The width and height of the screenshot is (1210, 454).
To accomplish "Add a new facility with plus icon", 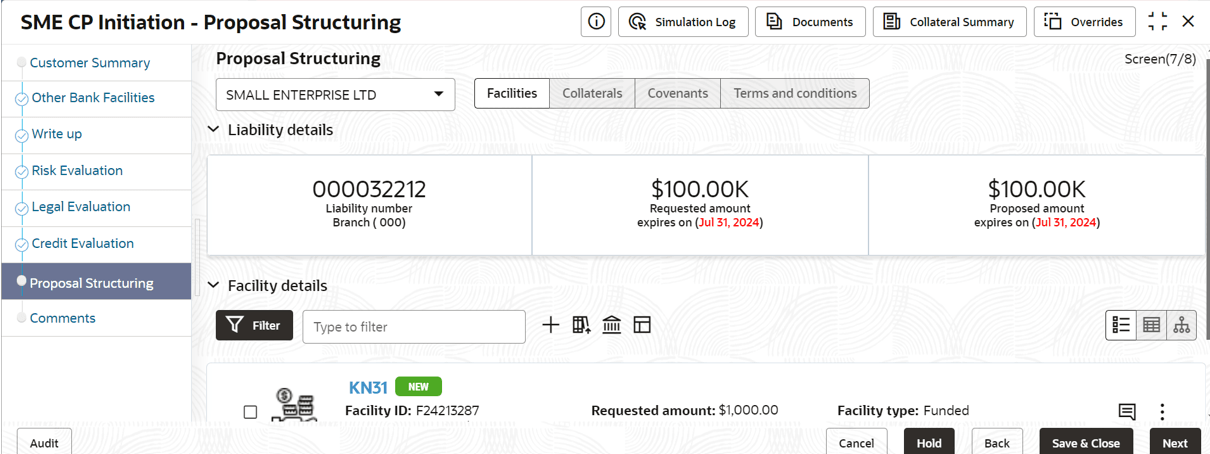I will (551, 325).
